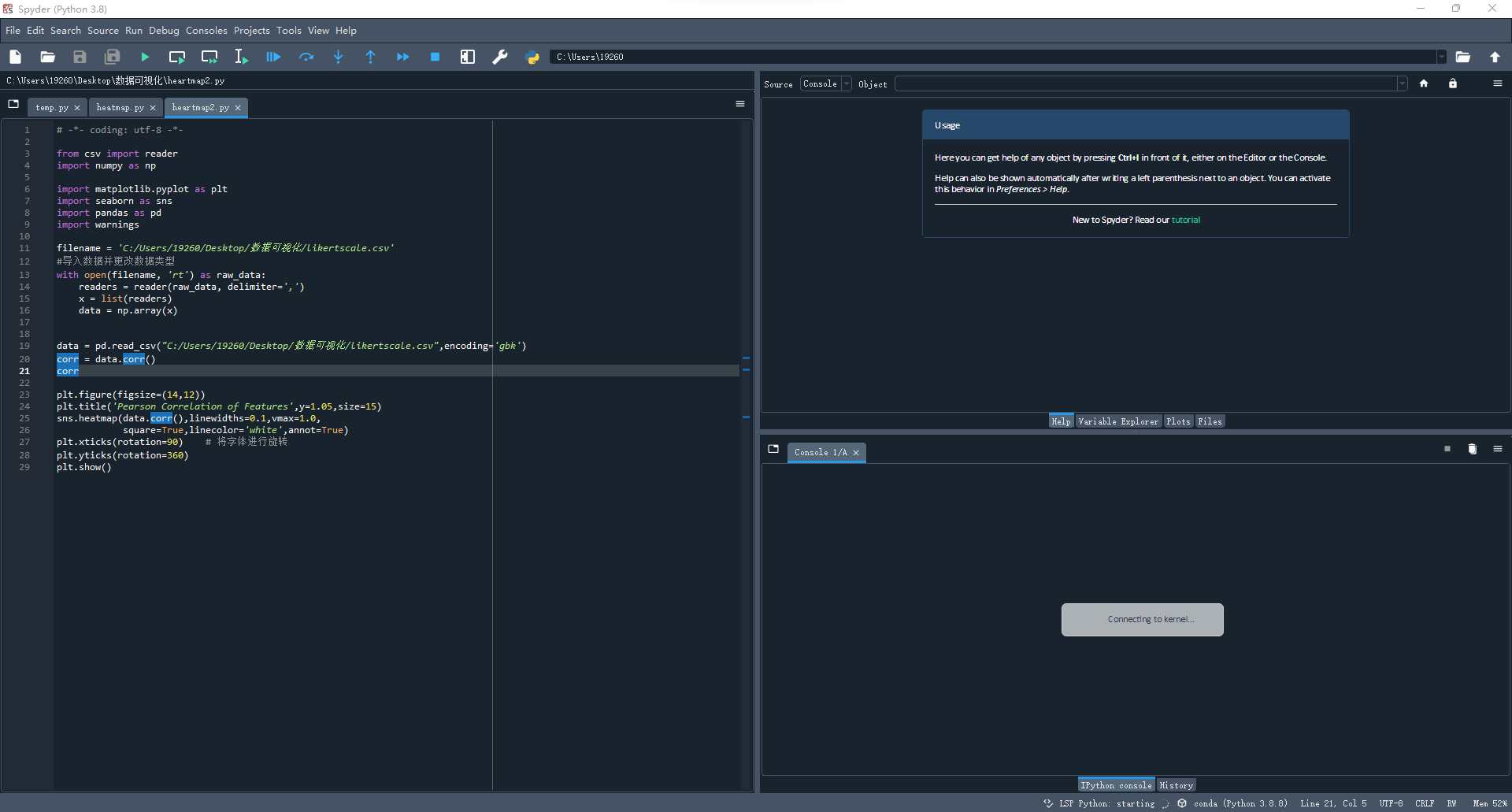Run current cell and advance
The image size is (1512, 812).
[x=209, y=57]
